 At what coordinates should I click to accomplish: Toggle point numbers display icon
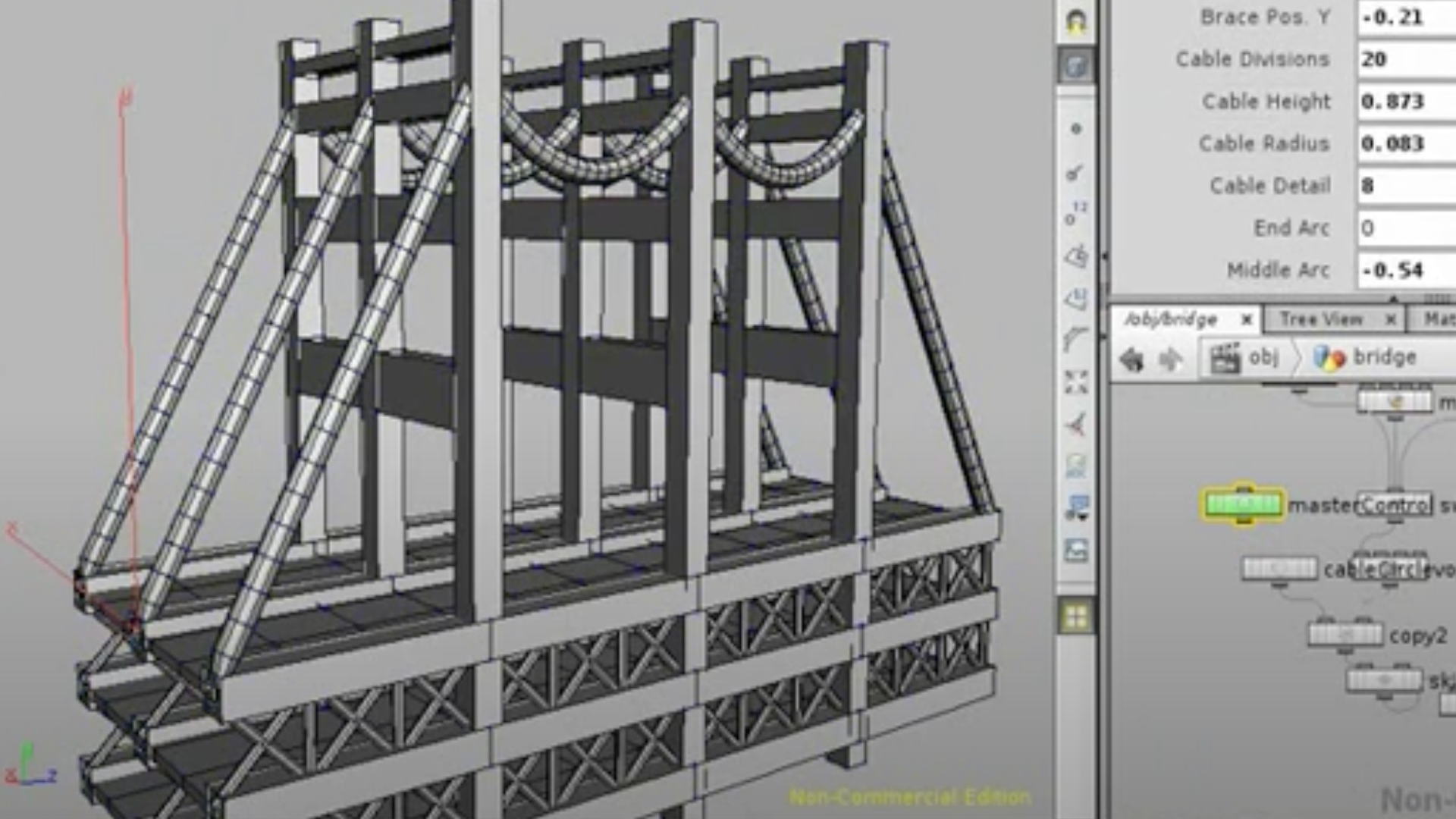pyautogui.click(x=1076, y=215)
